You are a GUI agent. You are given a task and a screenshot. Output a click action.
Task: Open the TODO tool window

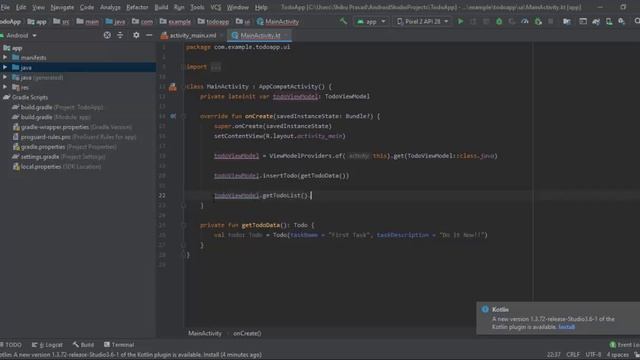11,345
